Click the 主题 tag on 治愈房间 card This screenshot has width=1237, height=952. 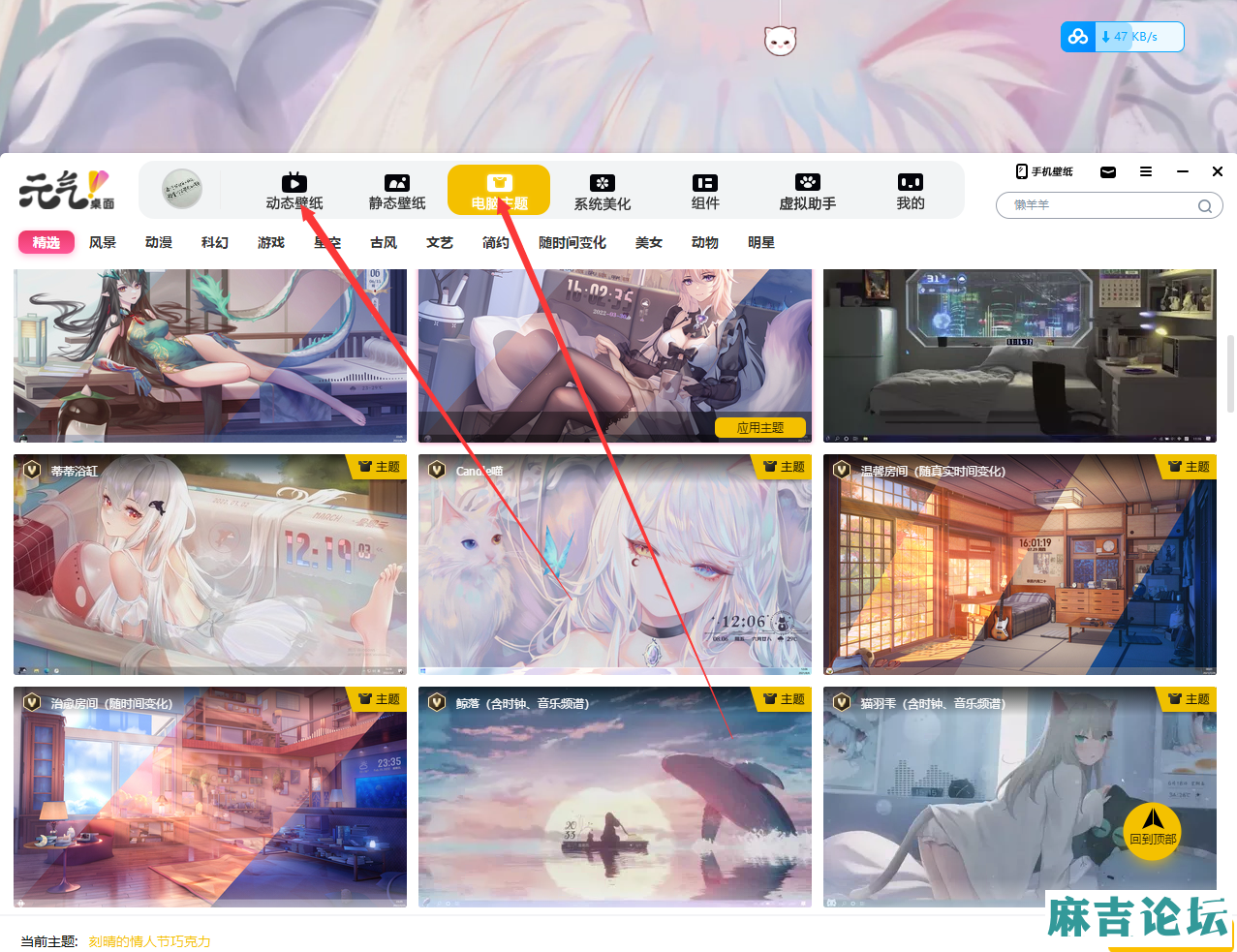tap(379, 699)
